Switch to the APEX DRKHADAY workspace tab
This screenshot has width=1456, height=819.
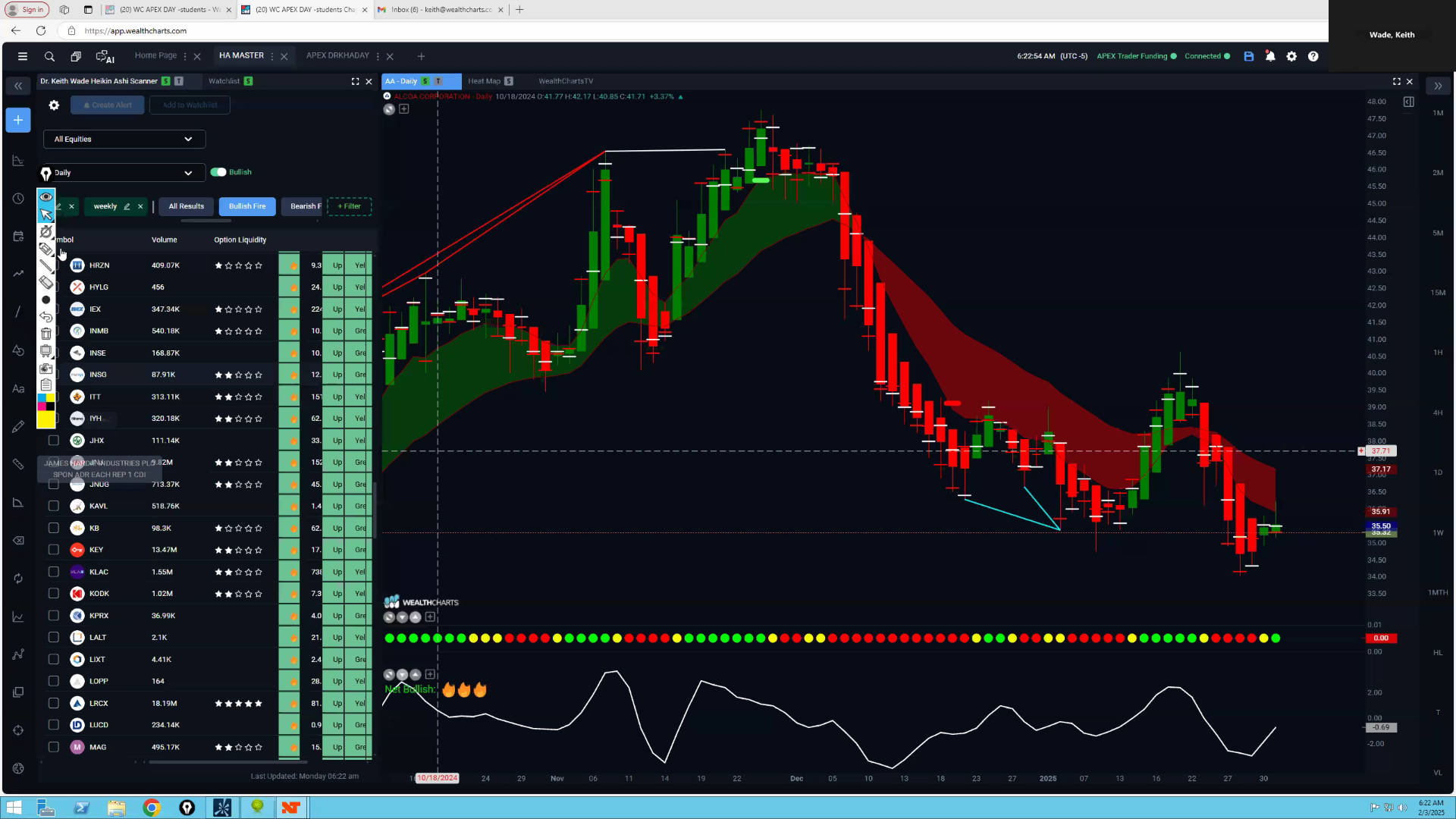click(337, 55)
